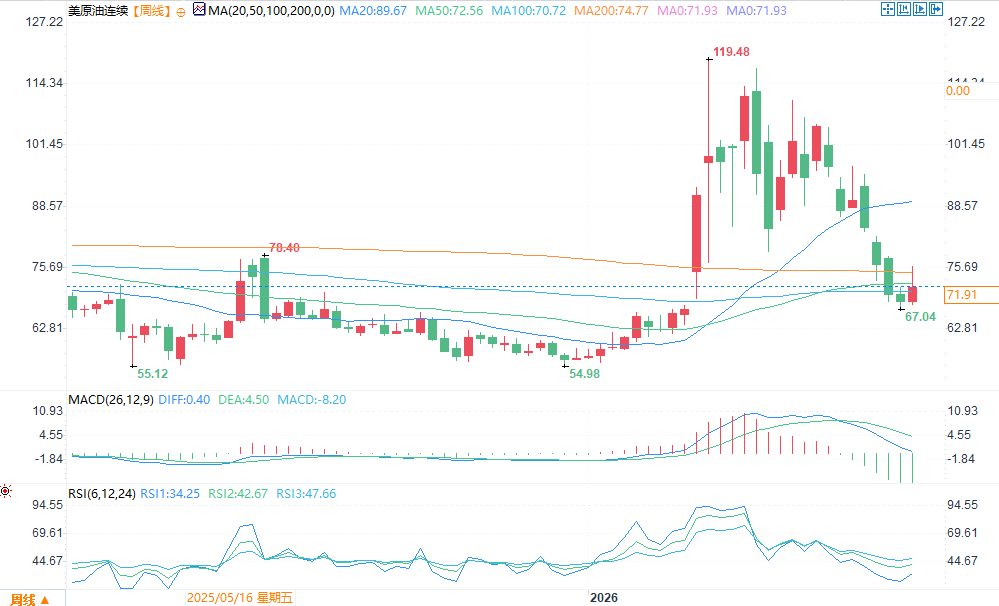Viewport: 999px width, 606px height.
Task: Click the 54.98 low price marker
Action: pos(584,374)
